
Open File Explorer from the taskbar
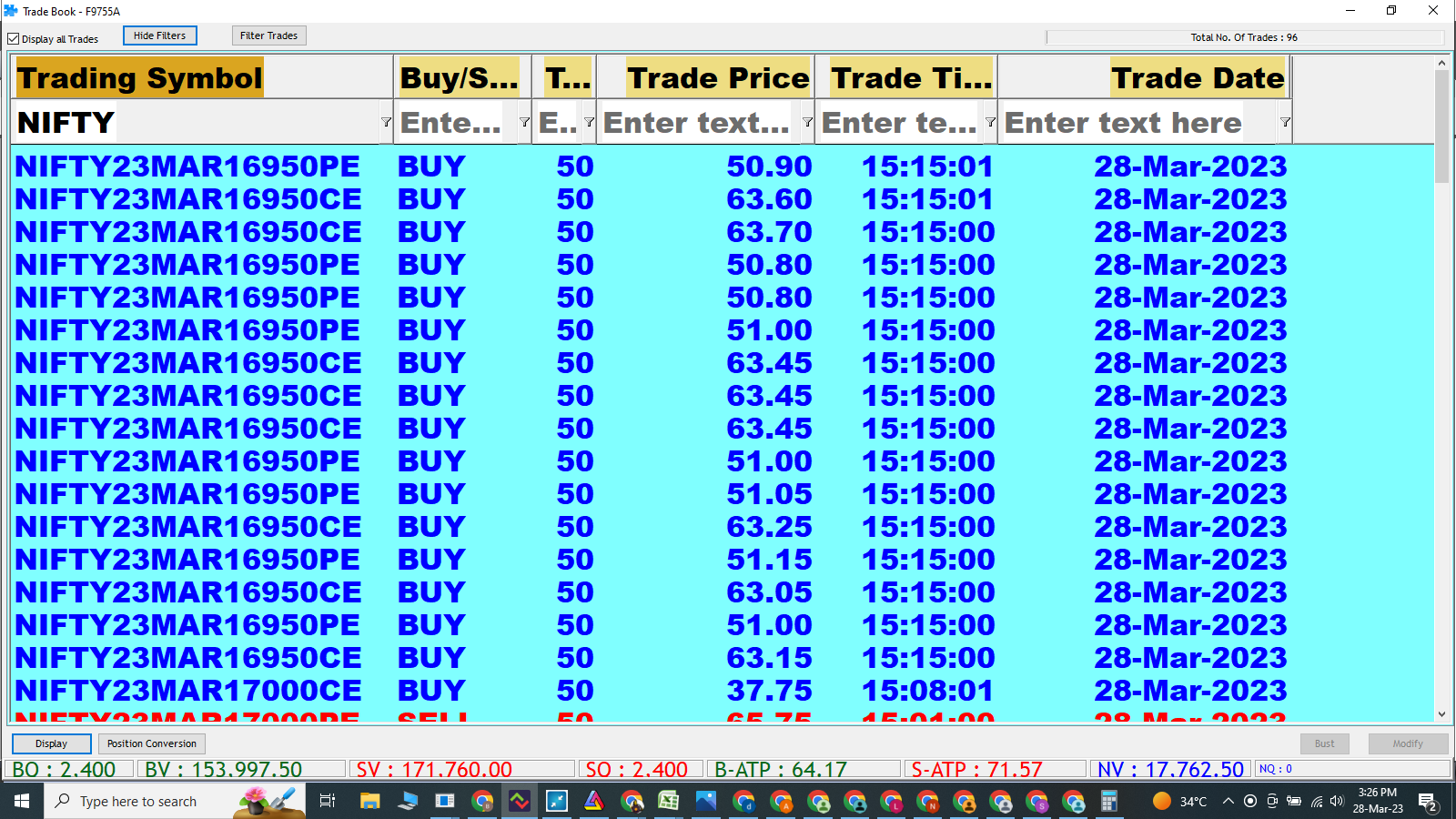[369, 802]
